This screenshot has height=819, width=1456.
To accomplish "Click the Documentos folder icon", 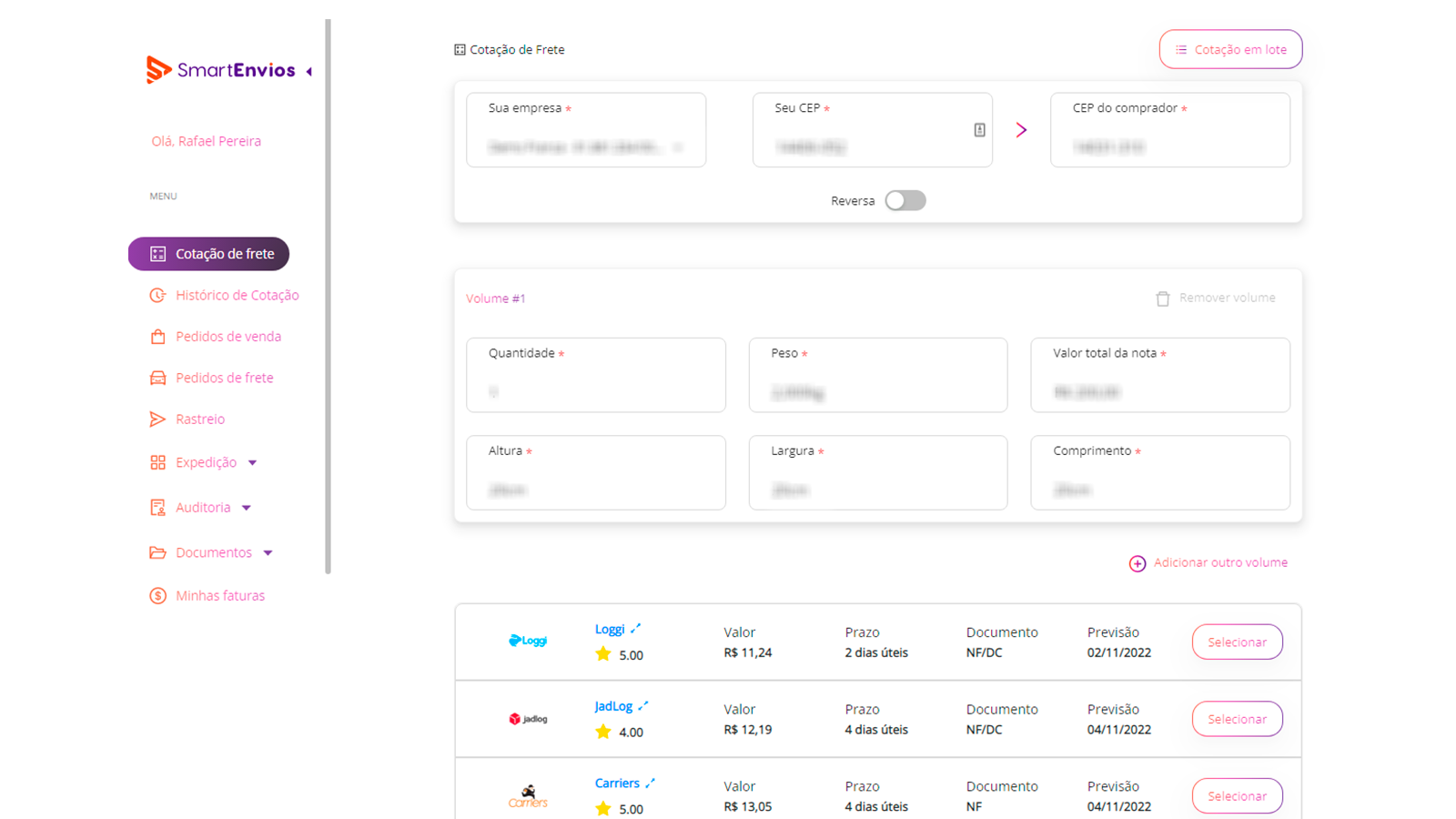I will point(157,552).
